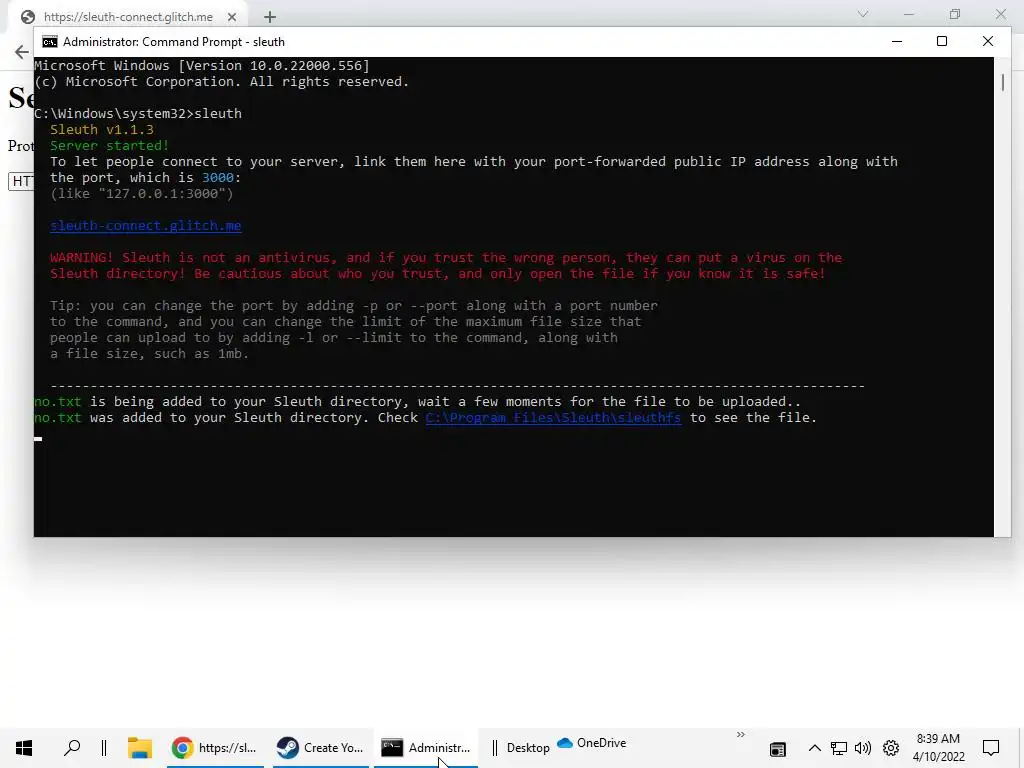Open File Explorer from the taskbar
Viewport: 1024px width, 768px height.
pos(139,748)
